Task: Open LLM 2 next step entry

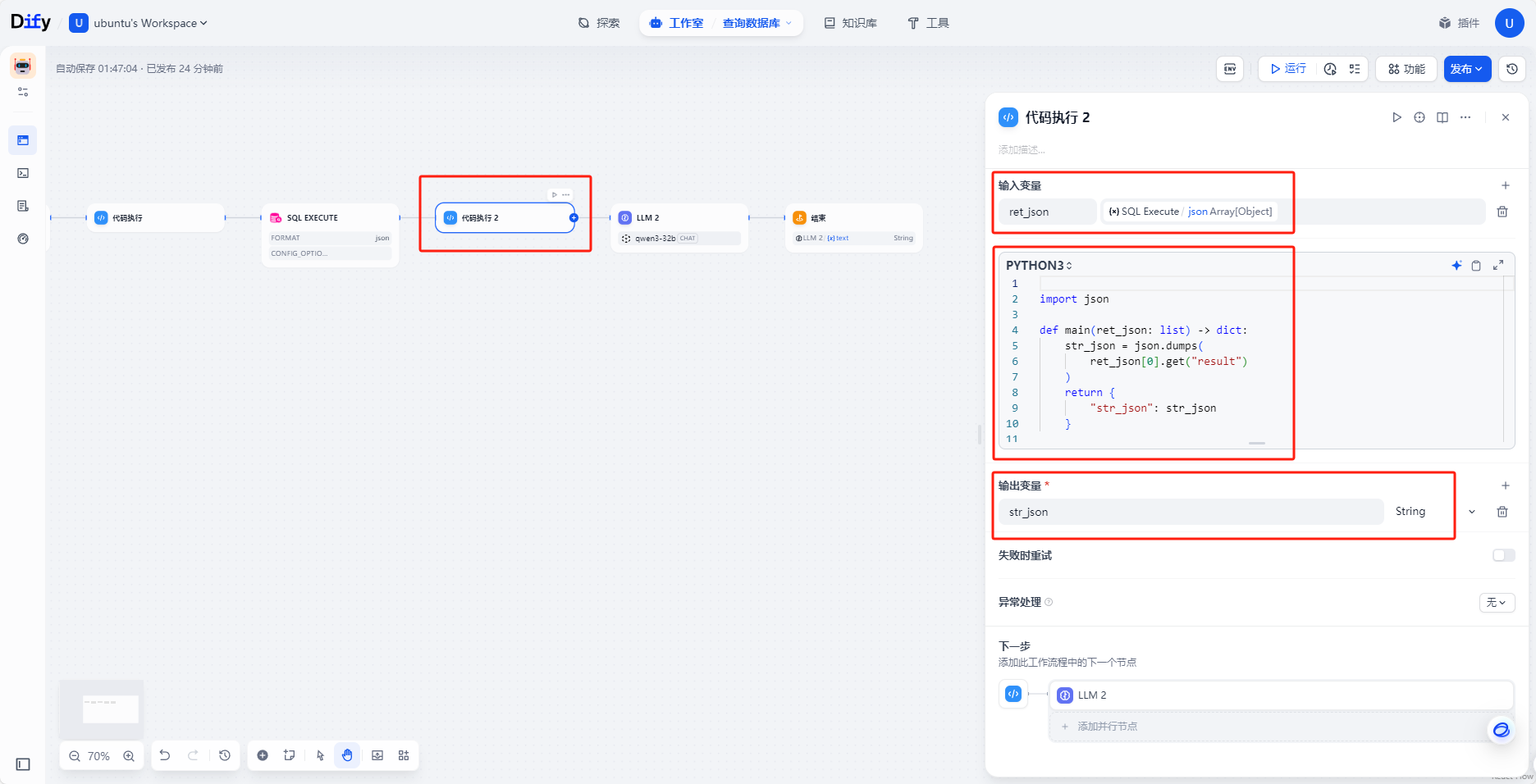Action: click(1281, 695)
